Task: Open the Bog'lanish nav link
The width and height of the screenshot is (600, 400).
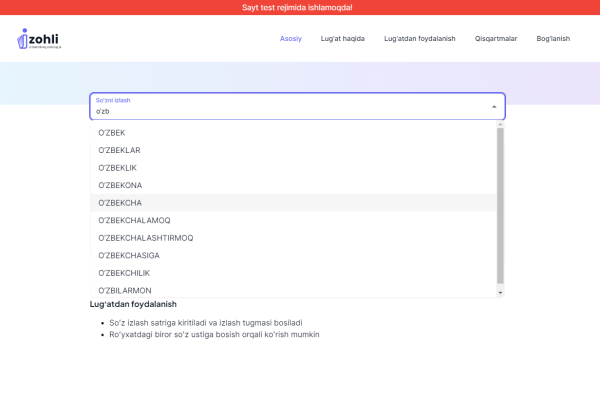Action: [553, 39]
